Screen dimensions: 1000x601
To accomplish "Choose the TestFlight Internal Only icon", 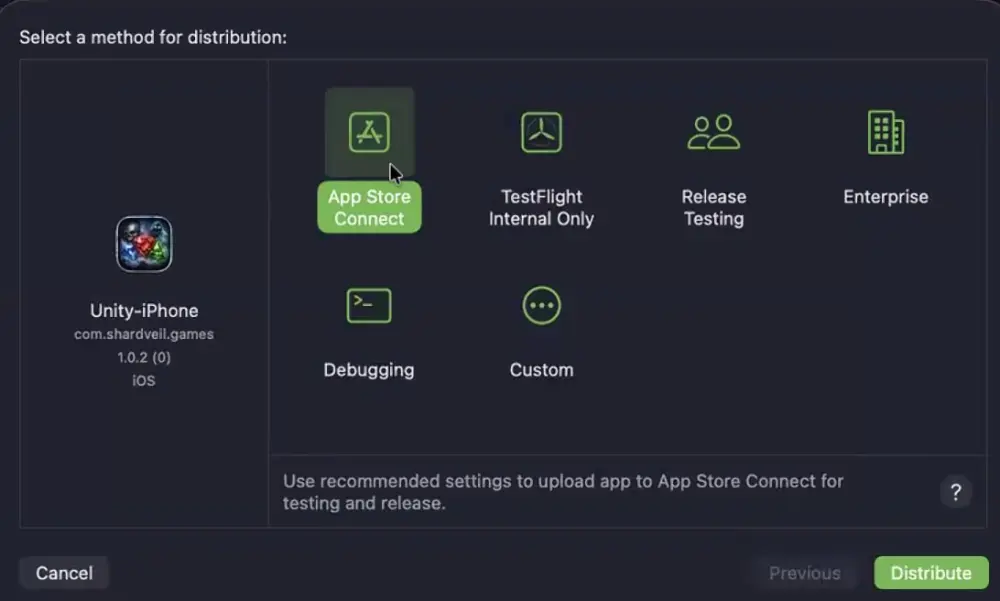I will 541,132.
